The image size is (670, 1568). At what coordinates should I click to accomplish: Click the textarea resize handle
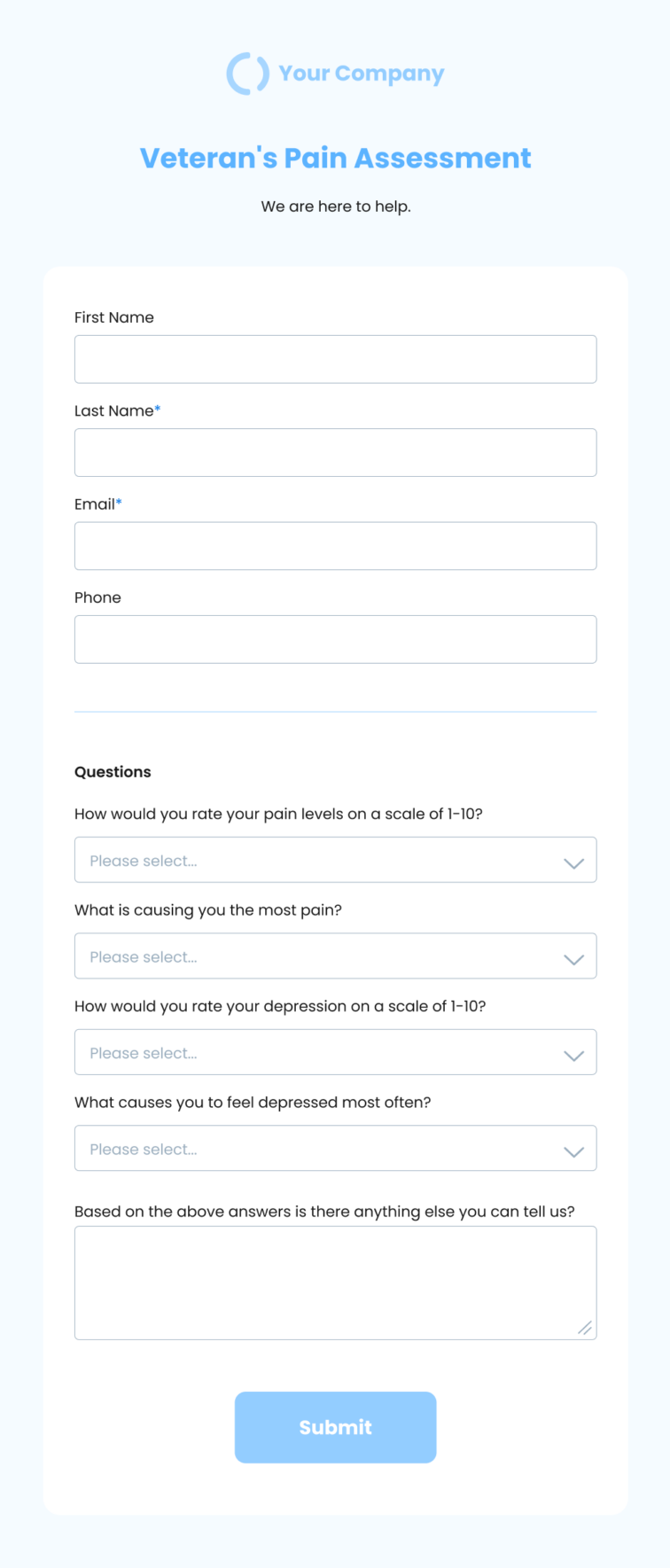click(585, 1327)
